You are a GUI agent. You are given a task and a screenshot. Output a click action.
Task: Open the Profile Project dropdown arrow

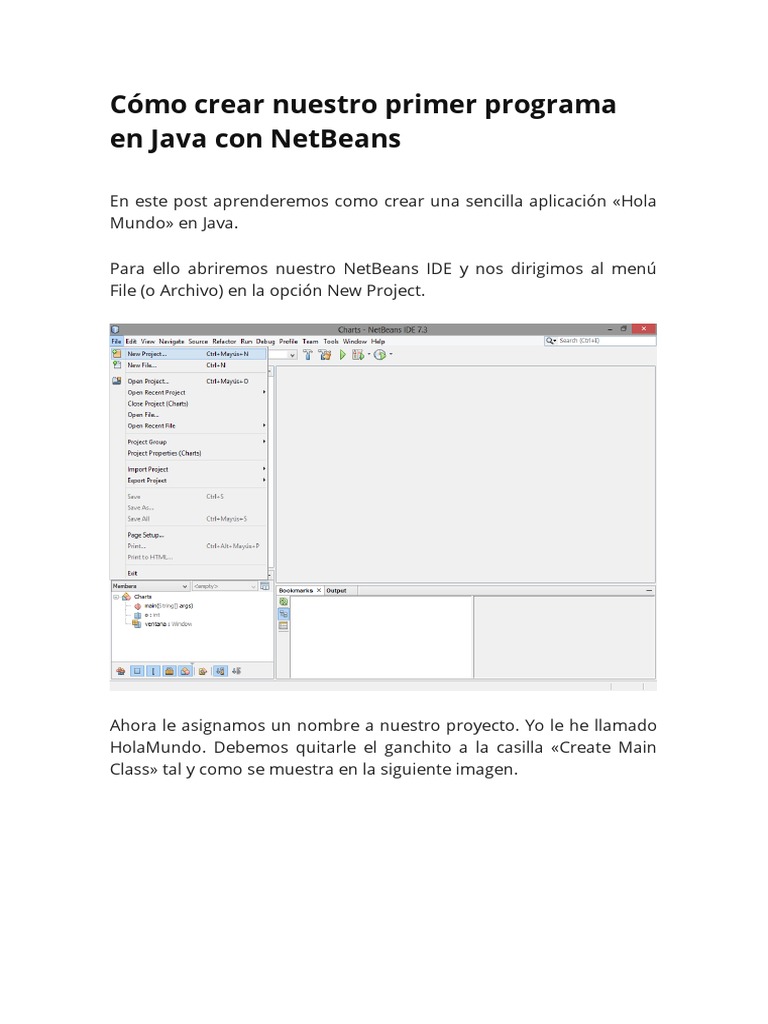coord(391,355)
